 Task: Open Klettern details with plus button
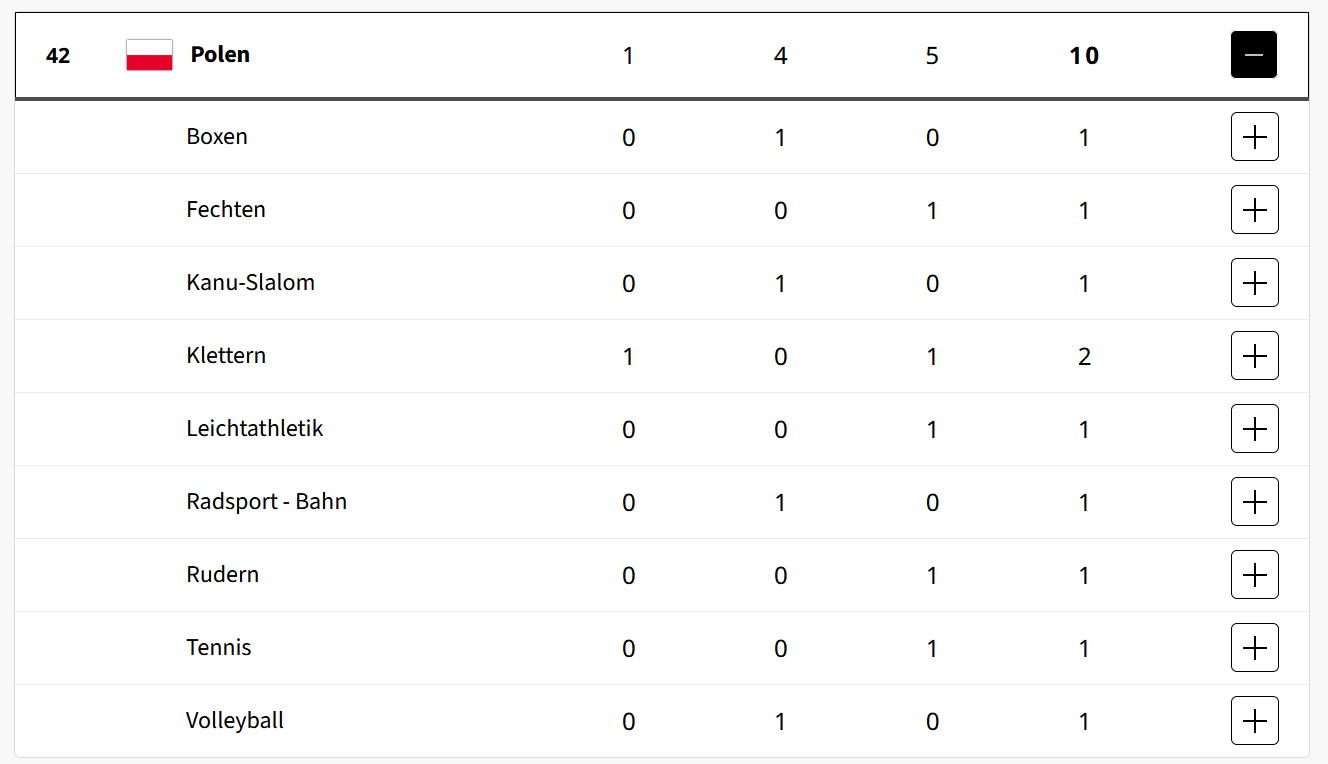click(1254, 356)
